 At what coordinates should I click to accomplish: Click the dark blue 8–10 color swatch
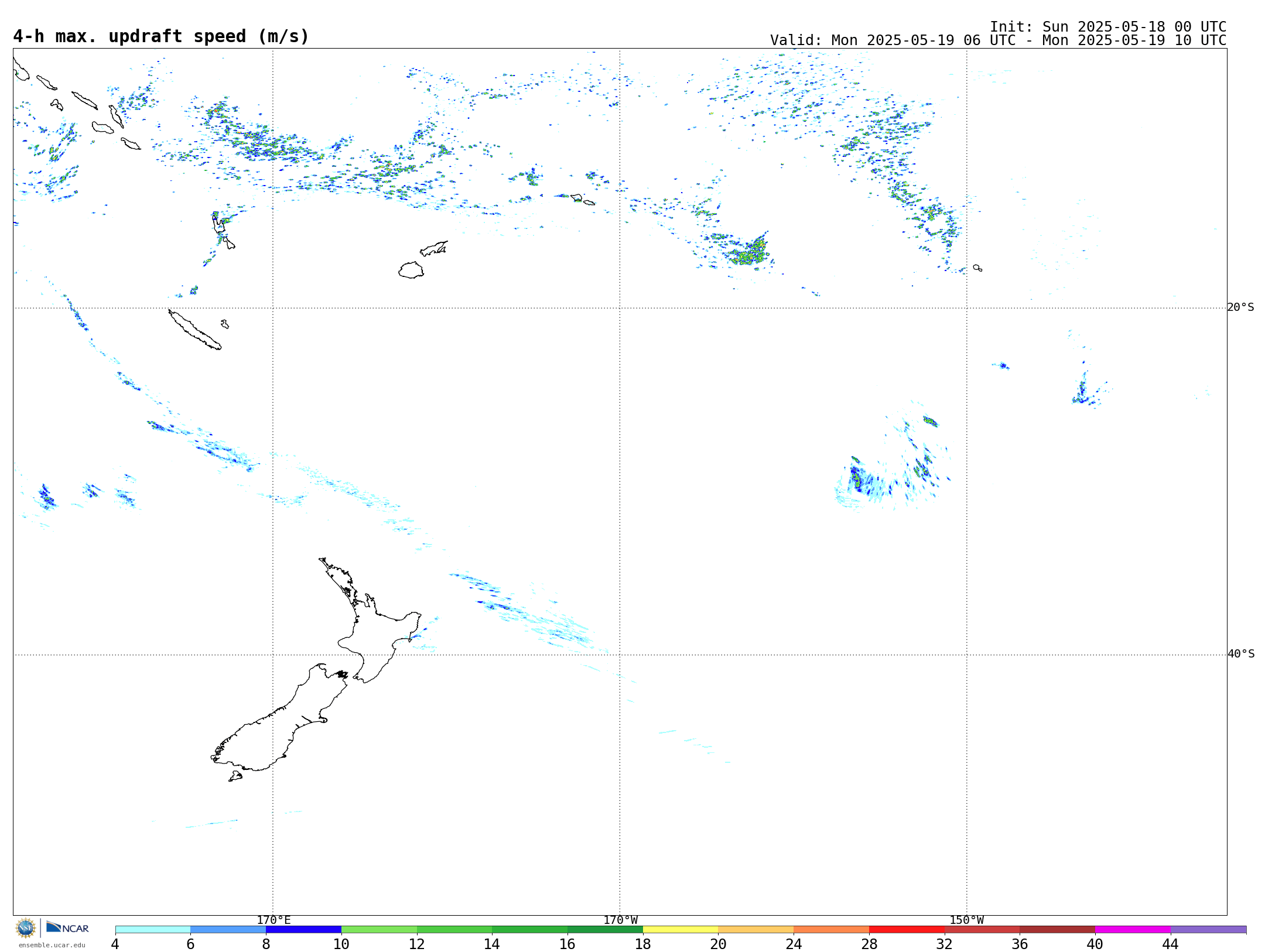(303, 929)
